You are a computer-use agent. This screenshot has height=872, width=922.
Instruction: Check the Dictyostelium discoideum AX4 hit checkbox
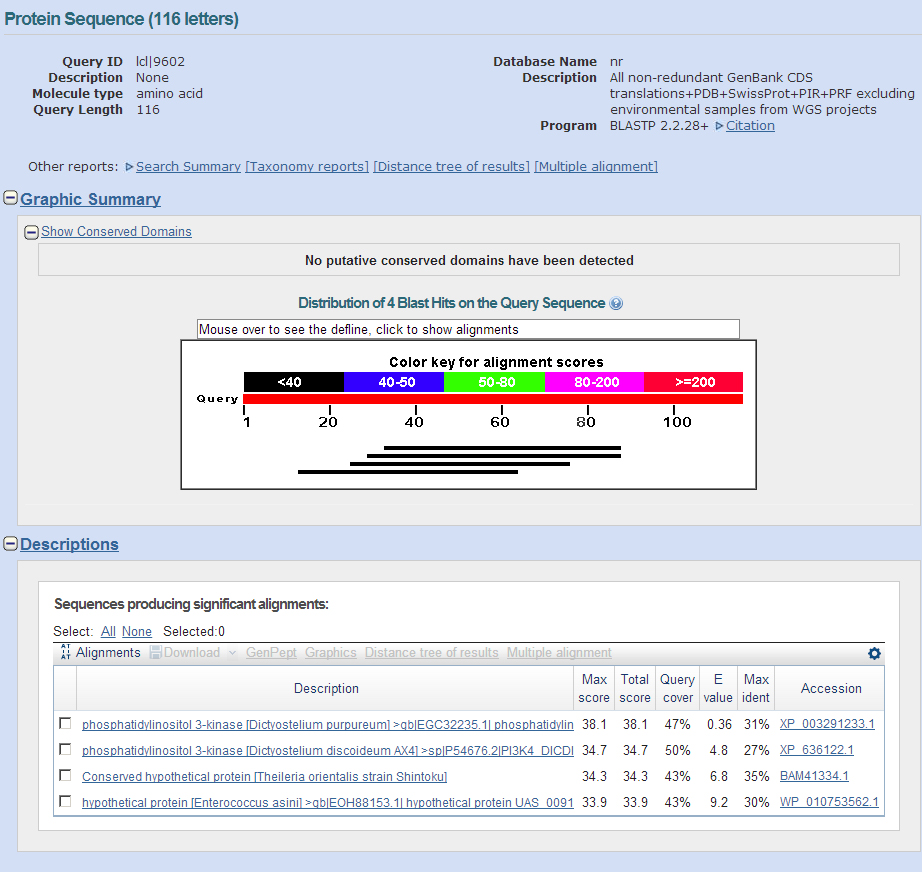65,749
